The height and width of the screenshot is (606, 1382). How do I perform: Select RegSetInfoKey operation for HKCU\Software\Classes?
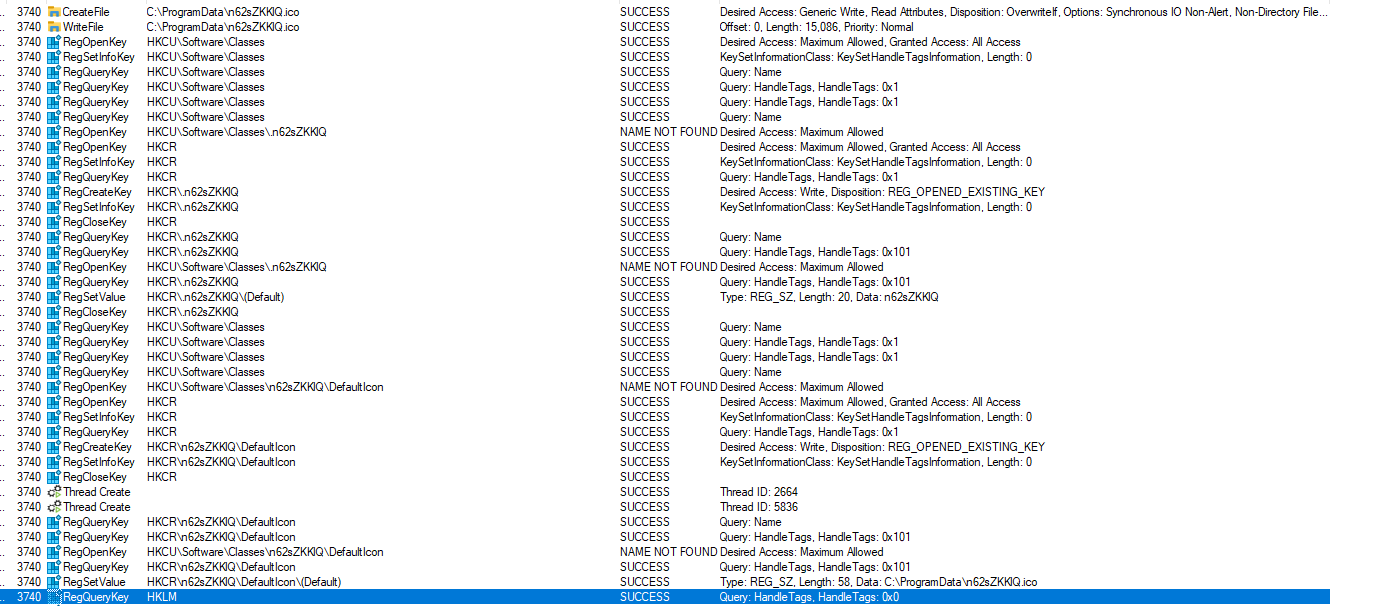tap(98, 57)
